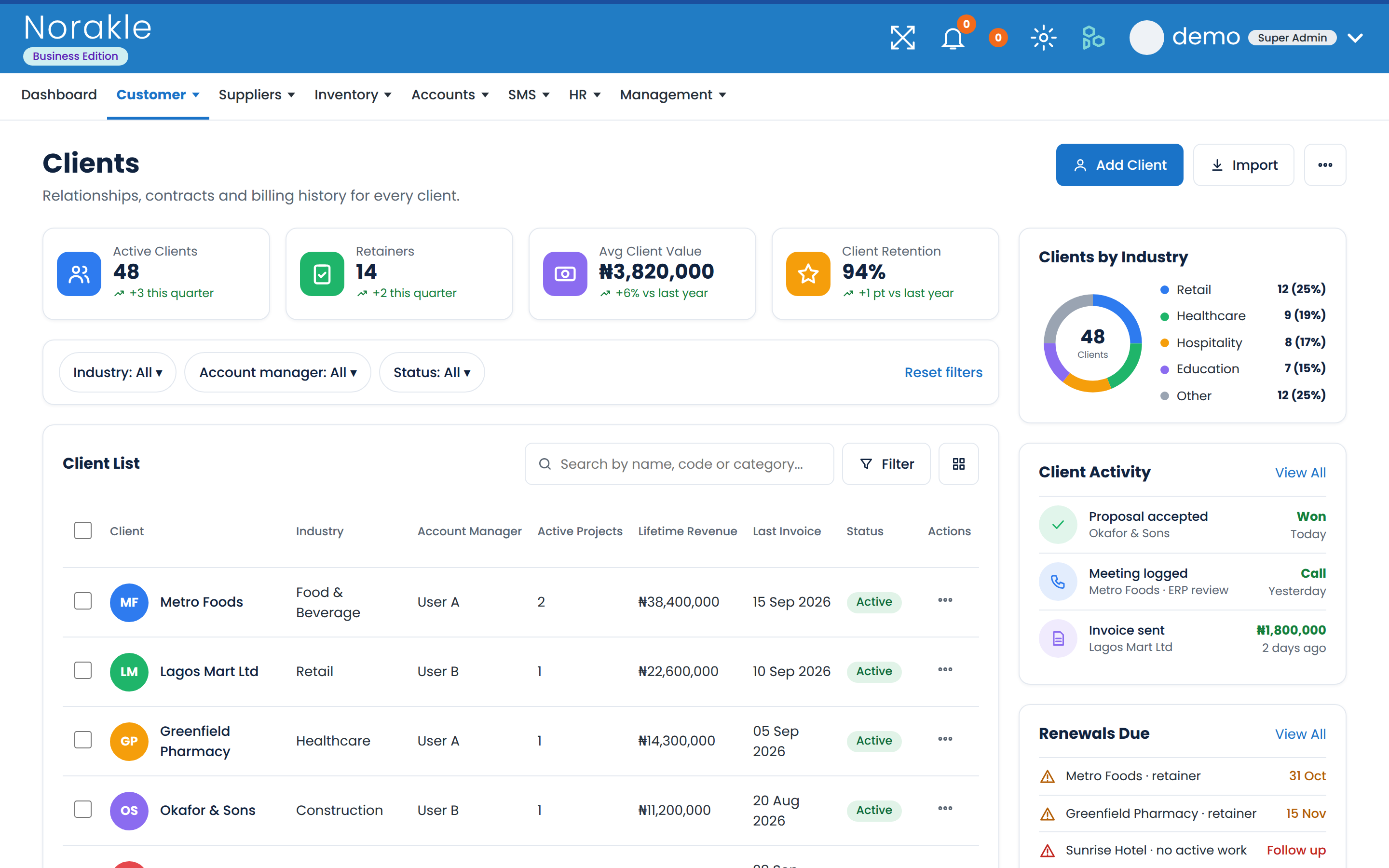
Task: Open actions menu for Lagos Mart Ltd row
Action: 945,670
